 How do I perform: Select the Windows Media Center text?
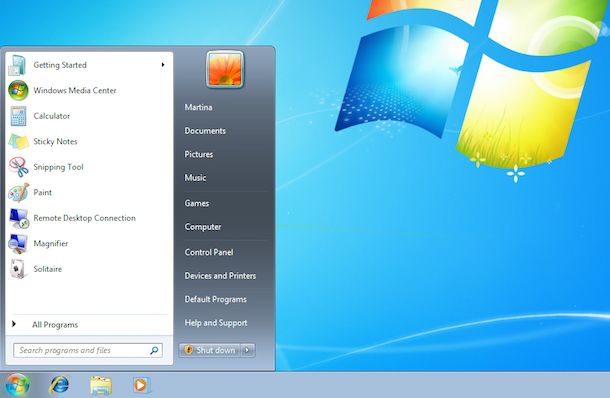pyautogui.click(x=75, y=91)
